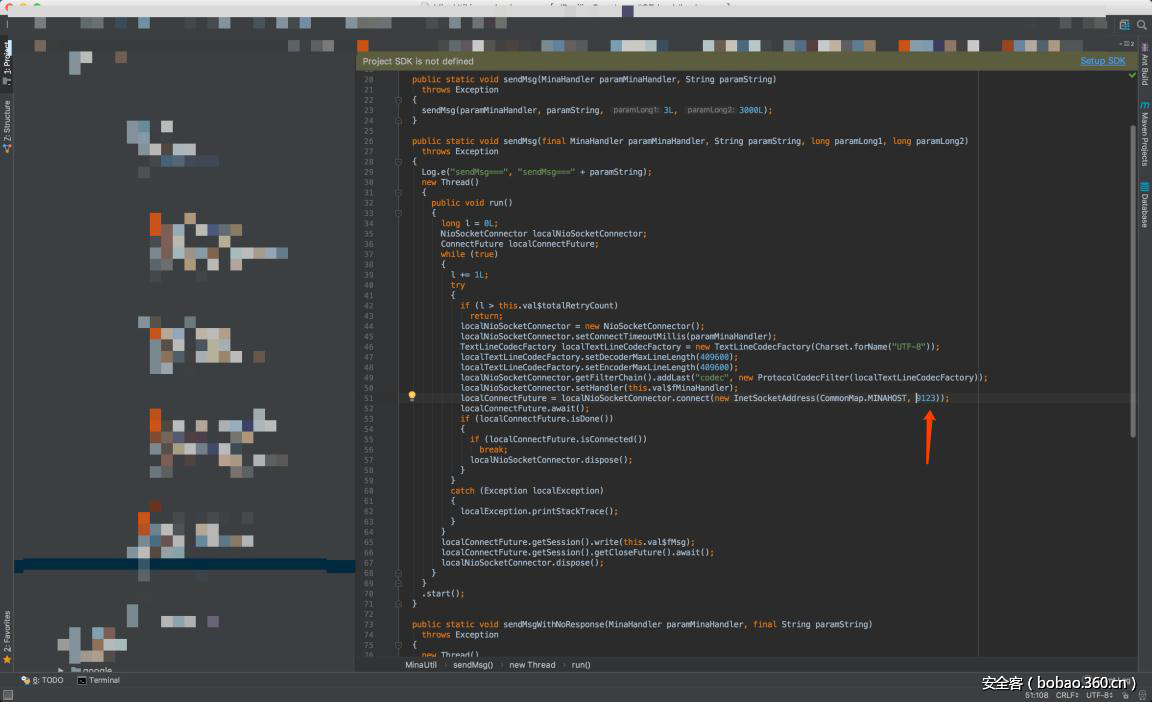Image resolution: width=1152 pixels, height=702 pixels.
Task: Open the Favorites tool window
Action: pyautogui.click(x=7, y=637)
